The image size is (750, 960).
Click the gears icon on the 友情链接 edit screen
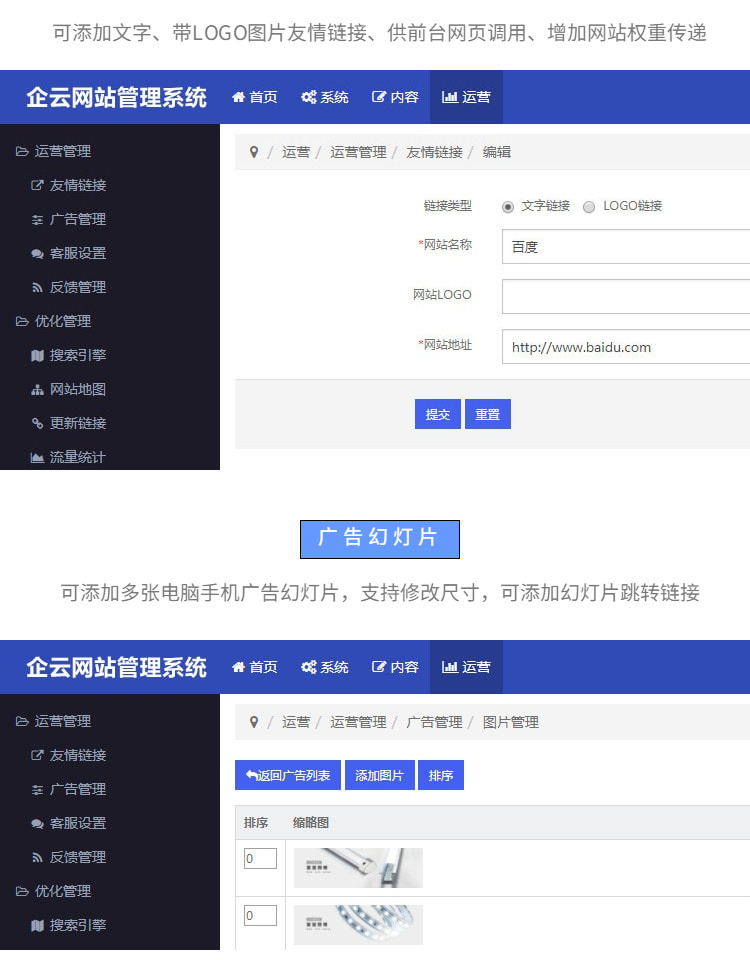pos(309,97)
